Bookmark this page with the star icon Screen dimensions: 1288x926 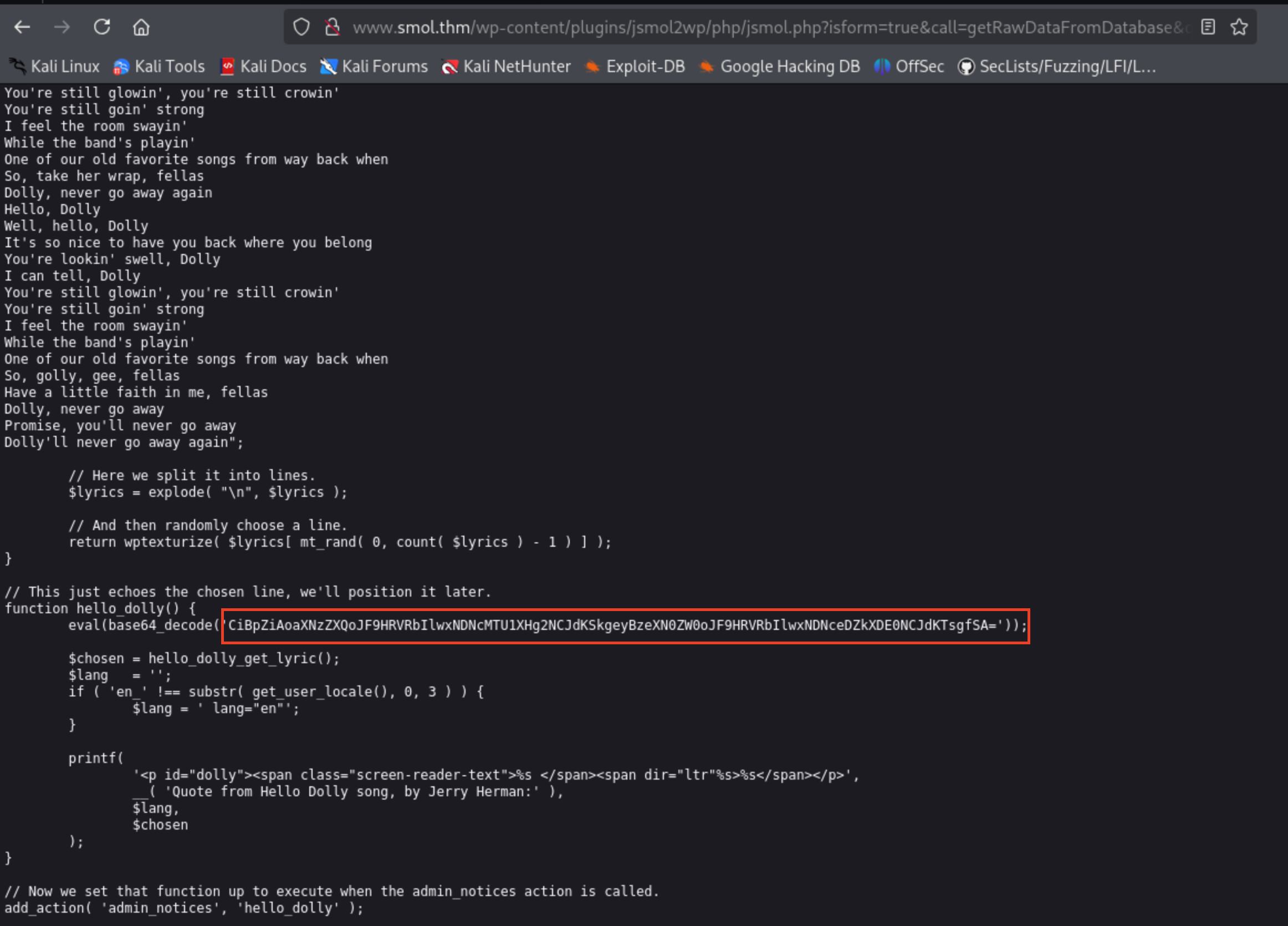coord(1239,27)
